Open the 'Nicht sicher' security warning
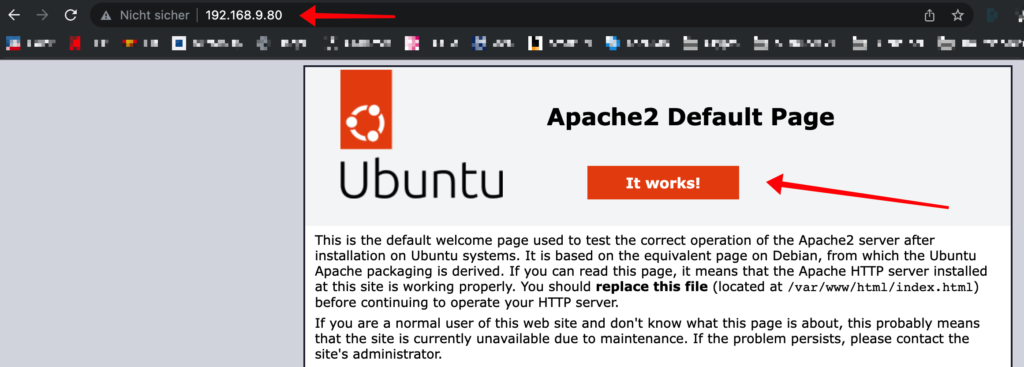The height and width of the screenshot is (367, 1024). point(145,15)
